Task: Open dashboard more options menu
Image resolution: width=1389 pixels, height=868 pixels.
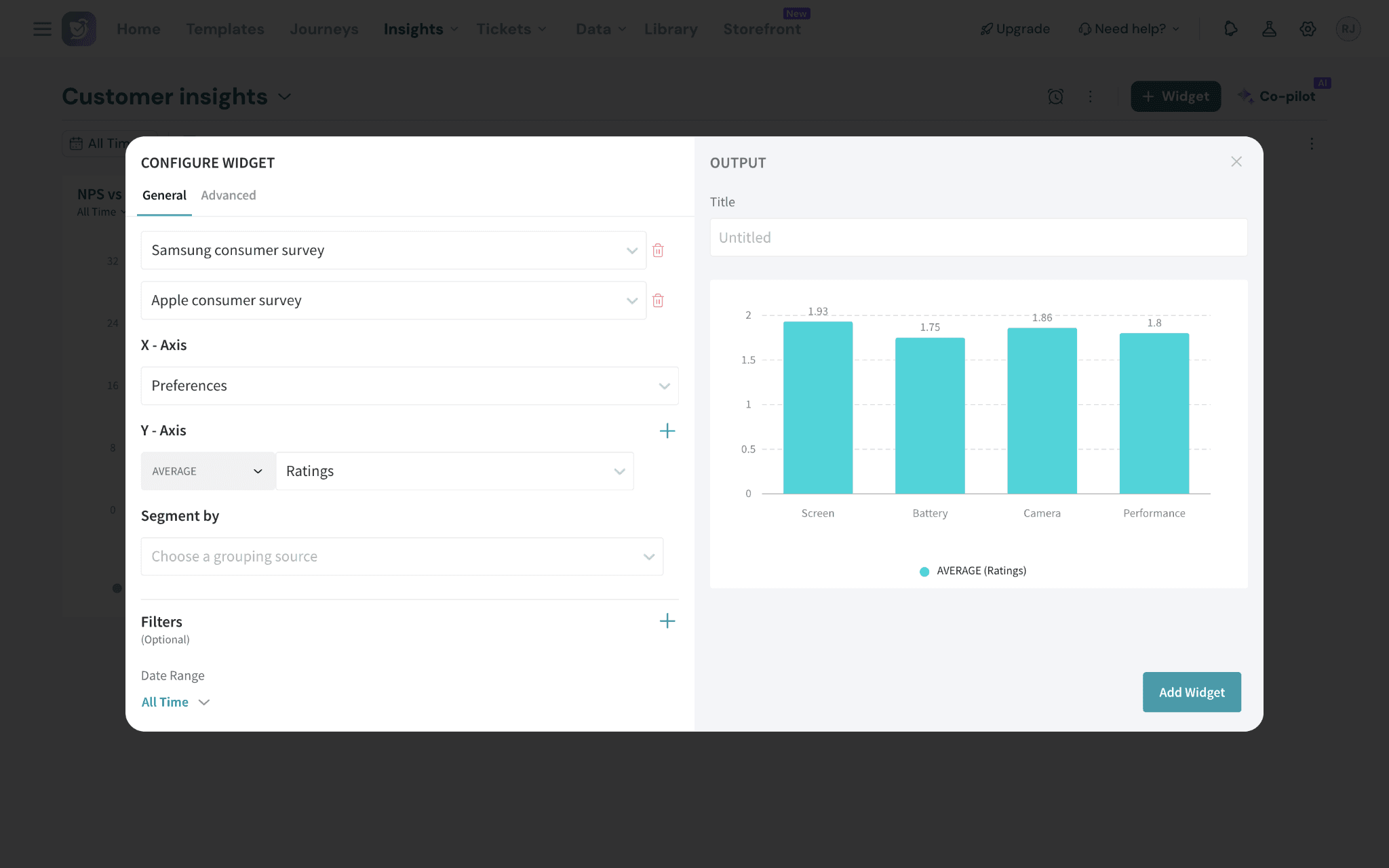Action: pyautogui.click(x=1091, y=96)
